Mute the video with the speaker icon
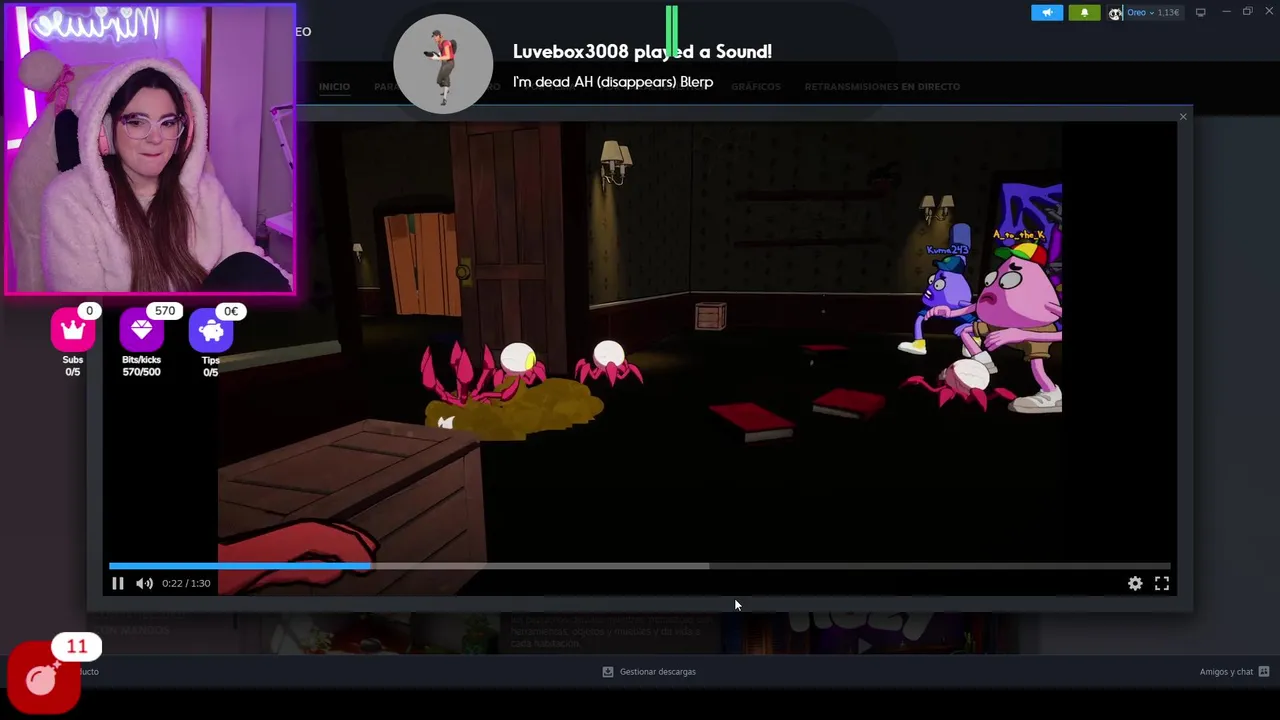This screenshot has width=1280, height=720. [144, 583]
